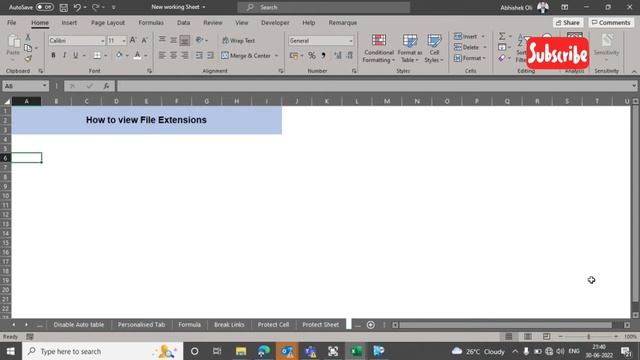
Task: Click the Orientation text-angle icon
Action: coord(199,40)
